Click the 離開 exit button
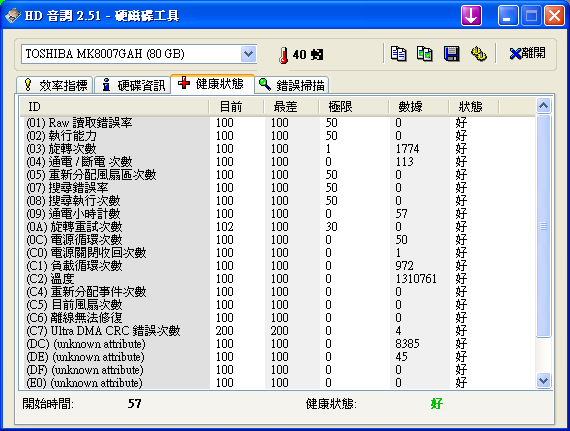 pyautogui.click(x=527, y=53)
